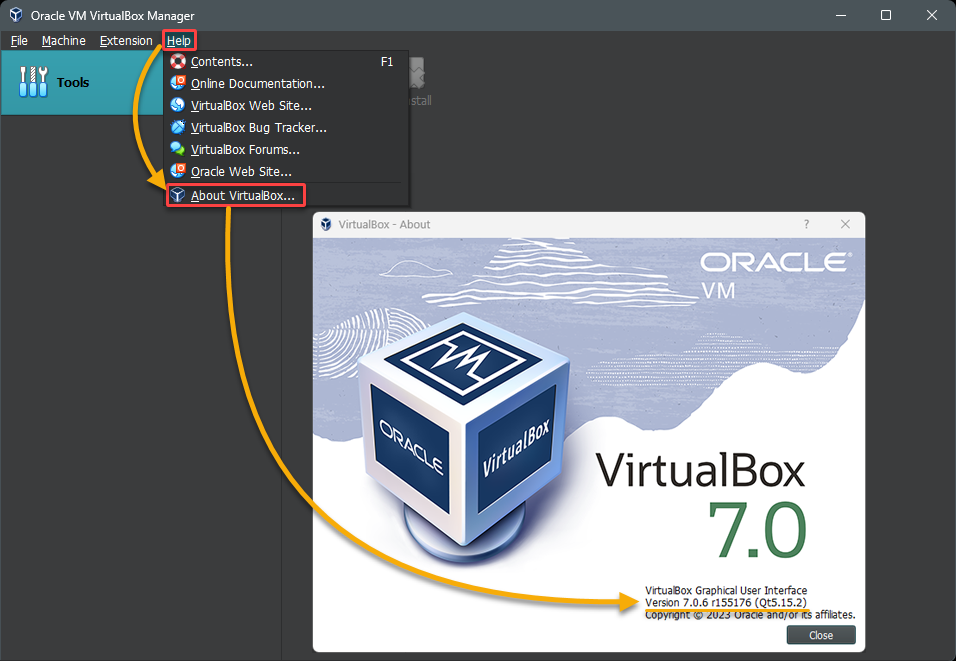Click VirtualBox Graphical User Interface text
This screenshot has height=661, width=956.
tap(726, 590)
